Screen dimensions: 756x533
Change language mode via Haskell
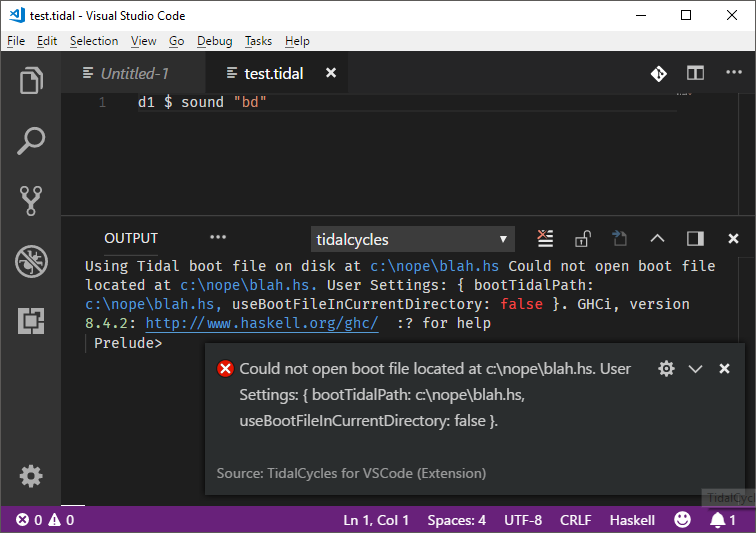pyautogui.click(x=632, y=520)
